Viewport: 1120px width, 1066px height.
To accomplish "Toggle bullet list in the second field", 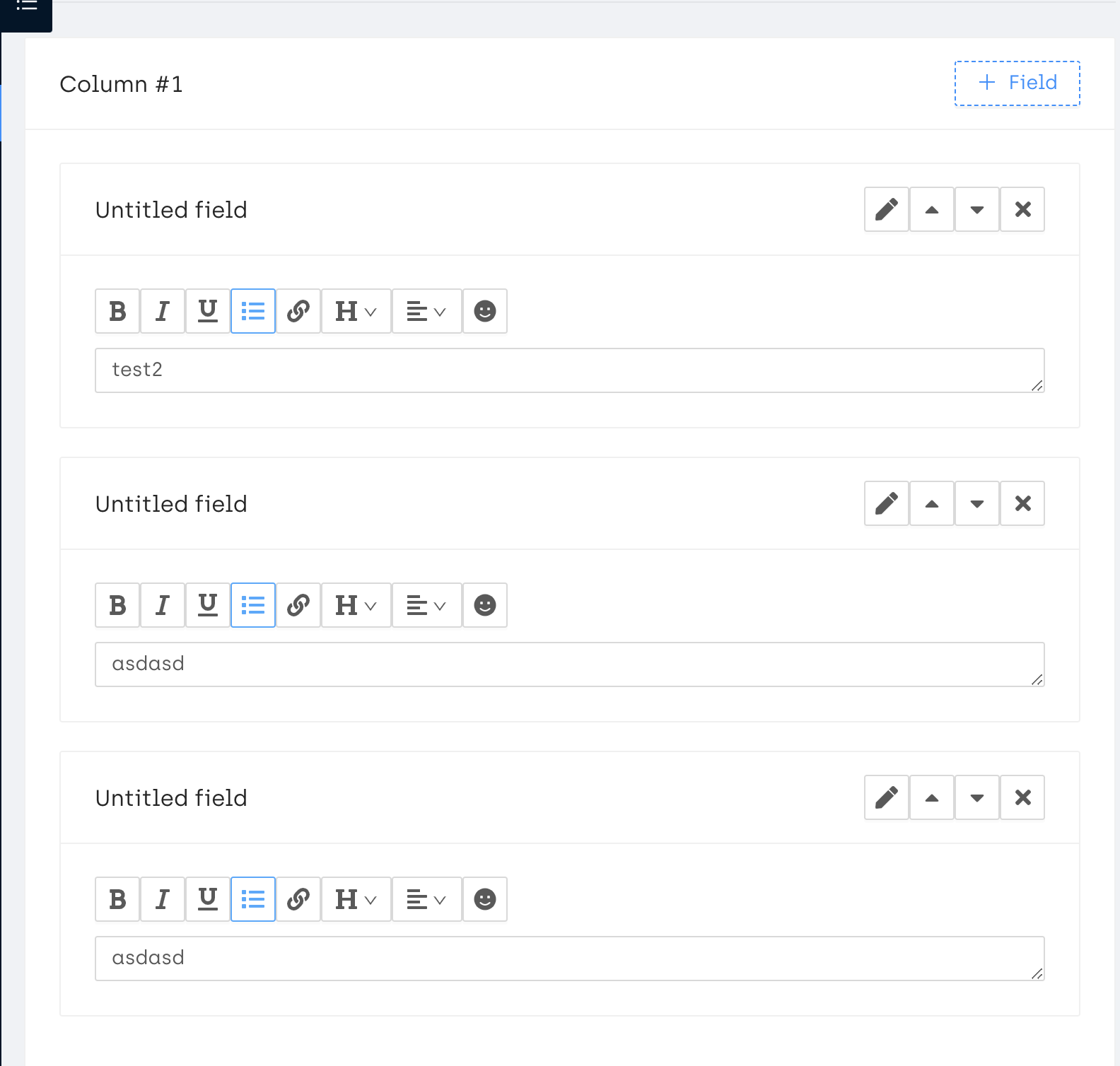I will pos(253,605).
